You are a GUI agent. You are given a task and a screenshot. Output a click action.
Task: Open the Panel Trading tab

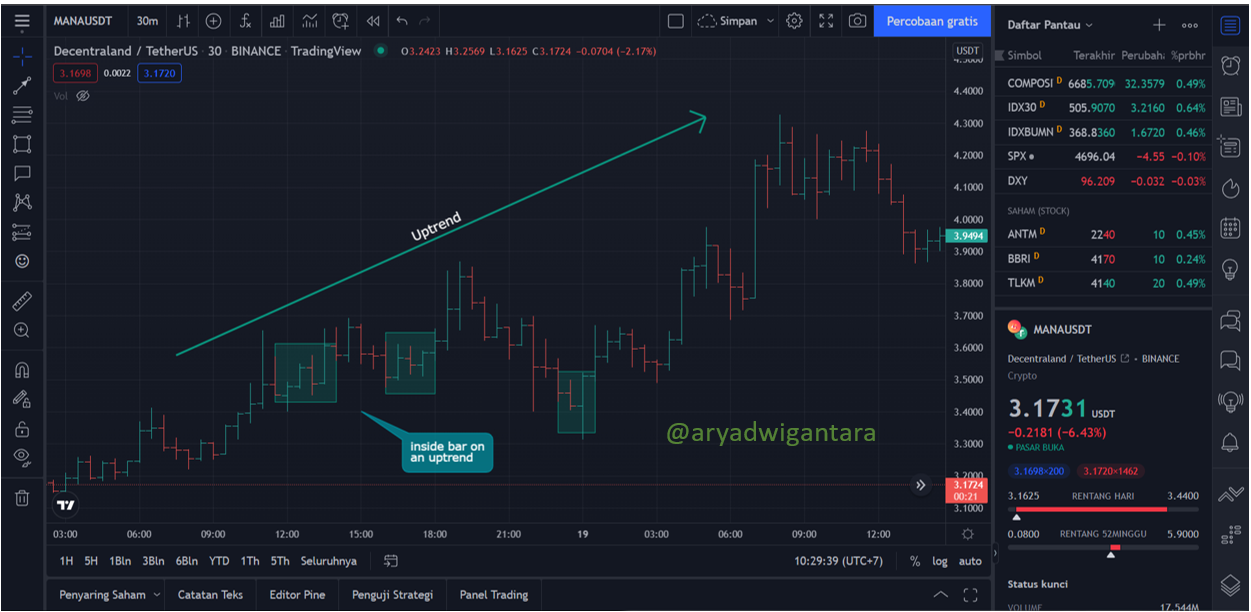click(494, 595)
